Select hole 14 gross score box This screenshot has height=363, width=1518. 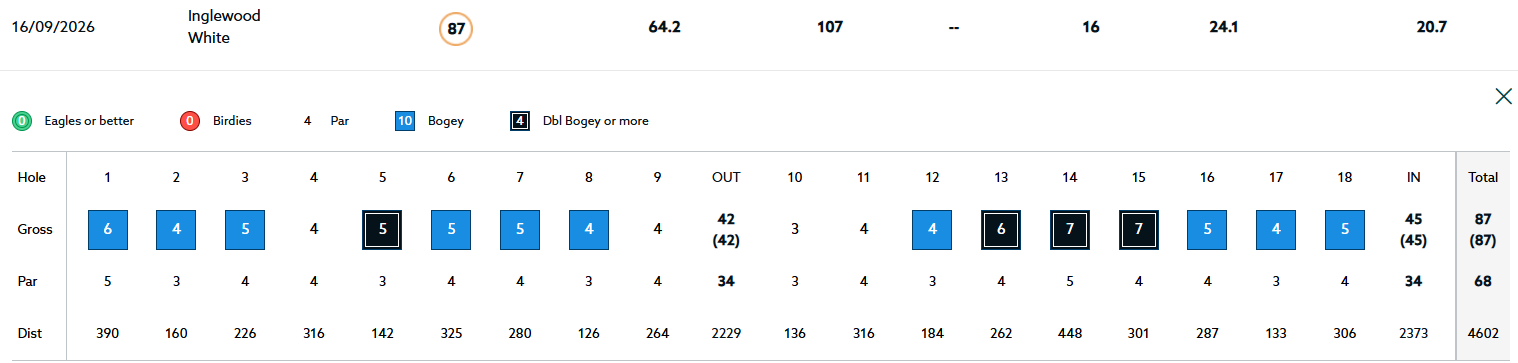point(1070,229)
